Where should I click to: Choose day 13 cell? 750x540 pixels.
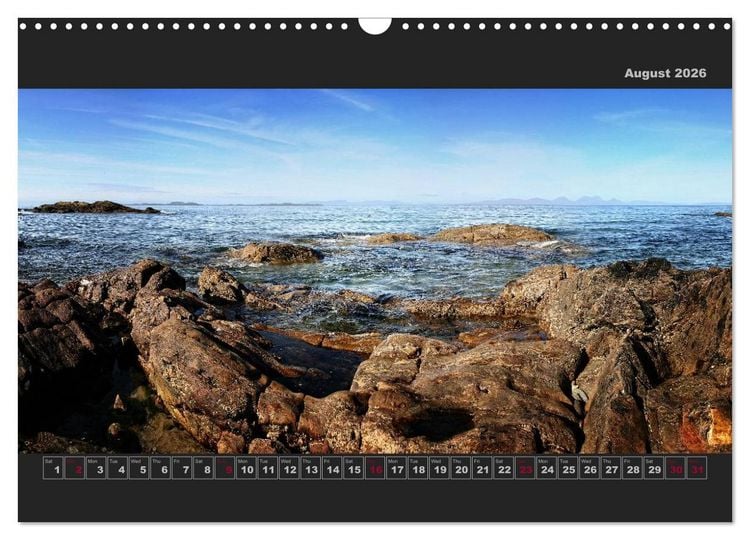(310, 468)
